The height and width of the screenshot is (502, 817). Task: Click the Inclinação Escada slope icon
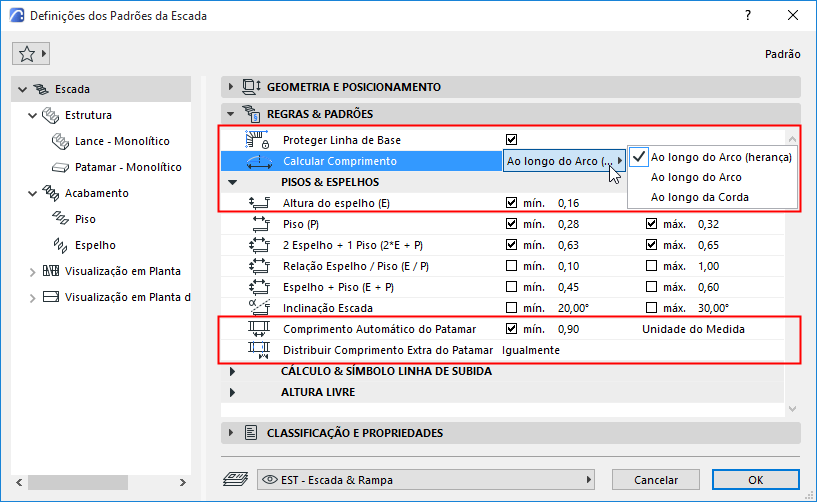pyautogui.click(x=259, y=308)
